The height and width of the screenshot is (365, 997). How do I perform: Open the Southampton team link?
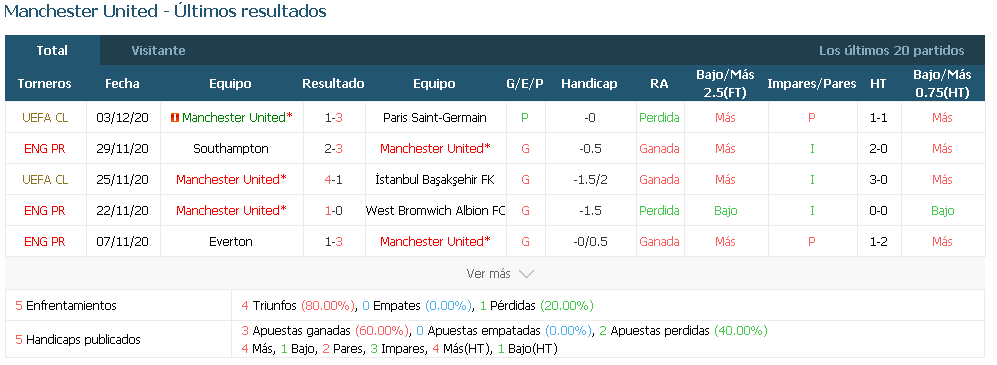(x=231, y=149)
